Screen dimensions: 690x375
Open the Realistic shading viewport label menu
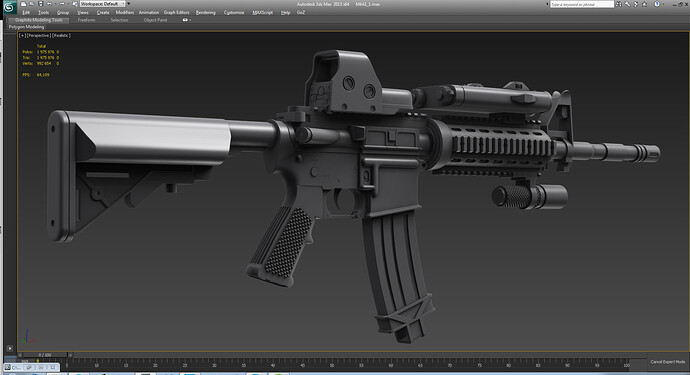click(61, 36)
